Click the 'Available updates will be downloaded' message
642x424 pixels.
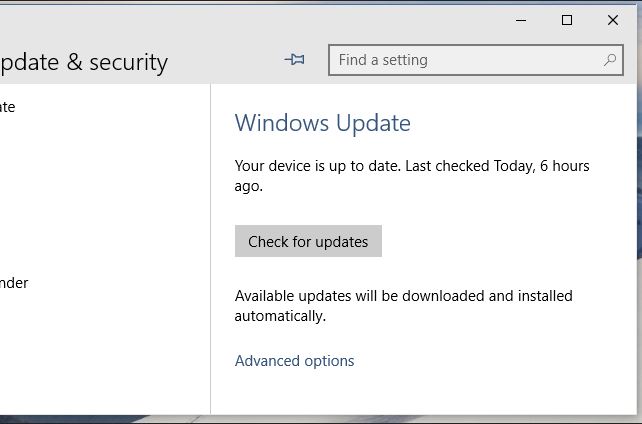point(403,306)
